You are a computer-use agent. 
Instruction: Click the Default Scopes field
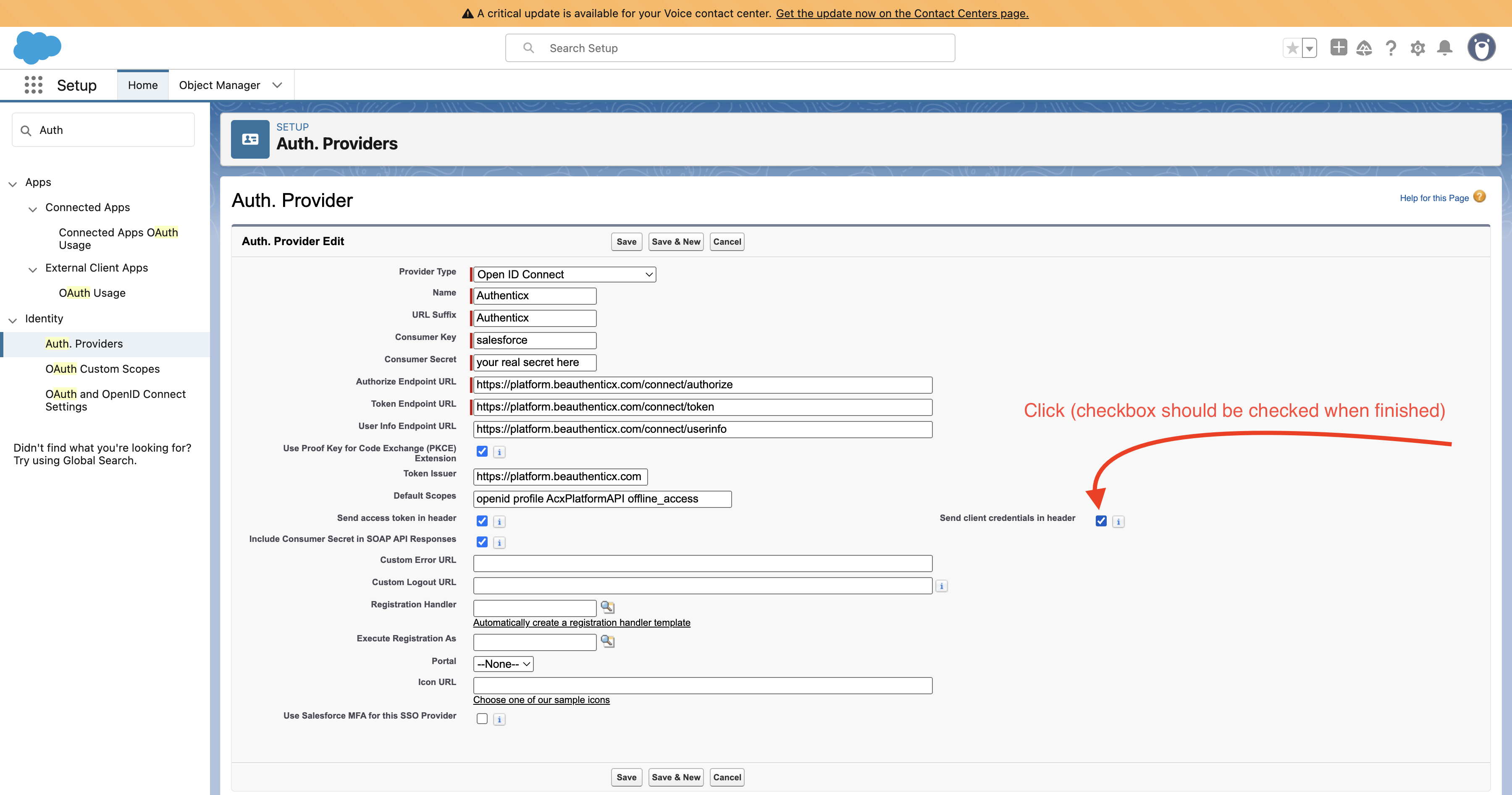tap(602, 499)
